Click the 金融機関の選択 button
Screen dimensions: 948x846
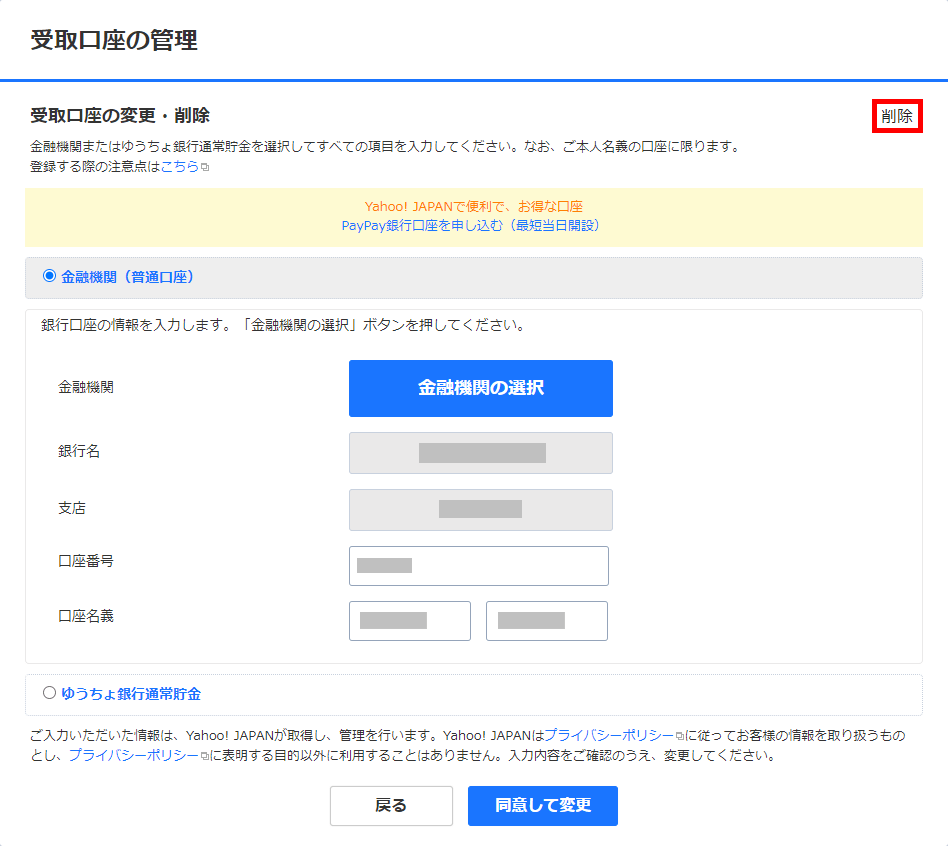(481, 388)
